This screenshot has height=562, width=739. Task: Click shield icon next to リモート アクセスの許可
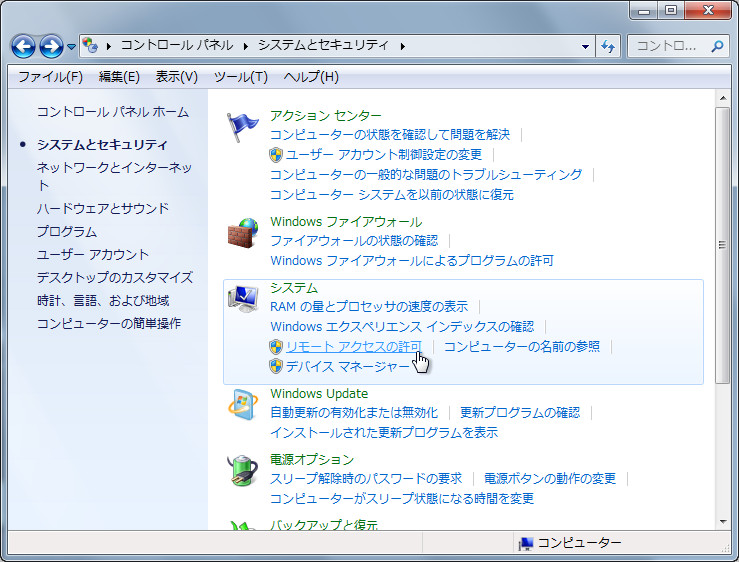tap(276, 347)
